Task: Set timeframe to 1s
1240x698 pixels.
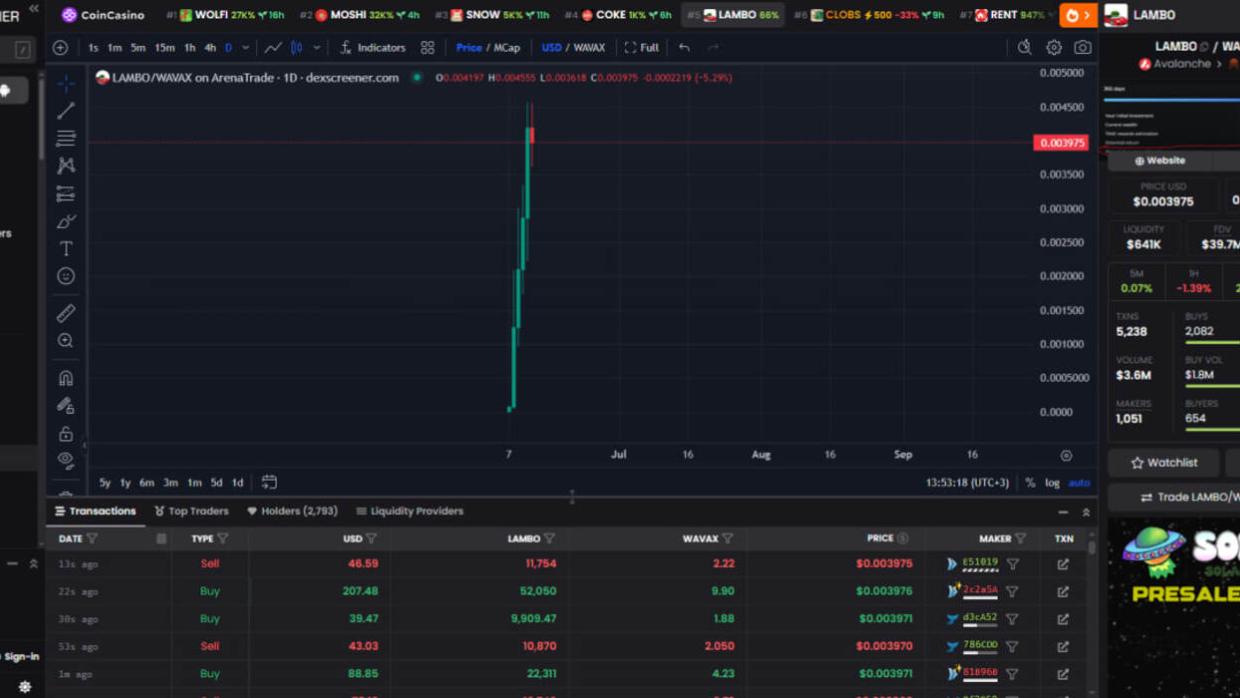Action: pyautogui.click(x=93, y=48)
